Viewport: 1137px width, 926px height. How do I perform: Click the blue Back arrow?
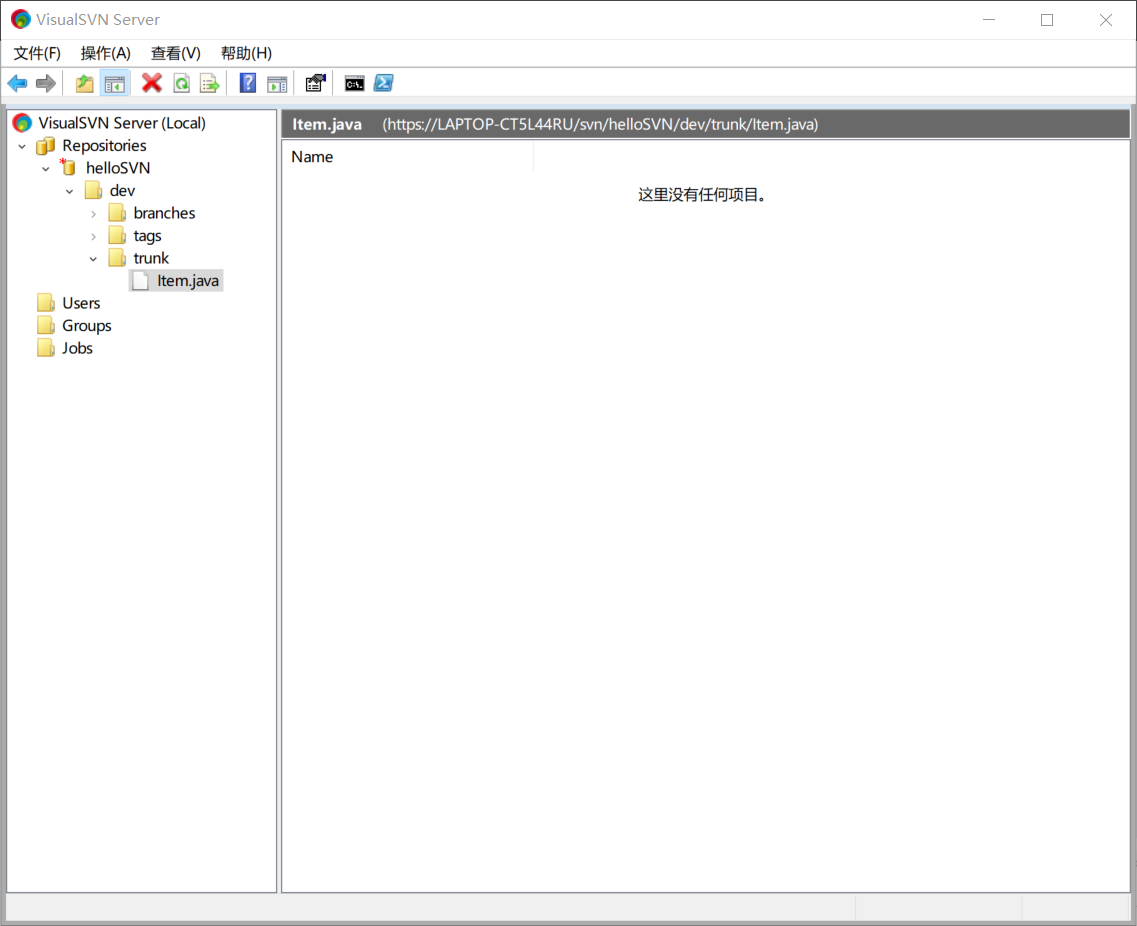(x=17, y=83)
